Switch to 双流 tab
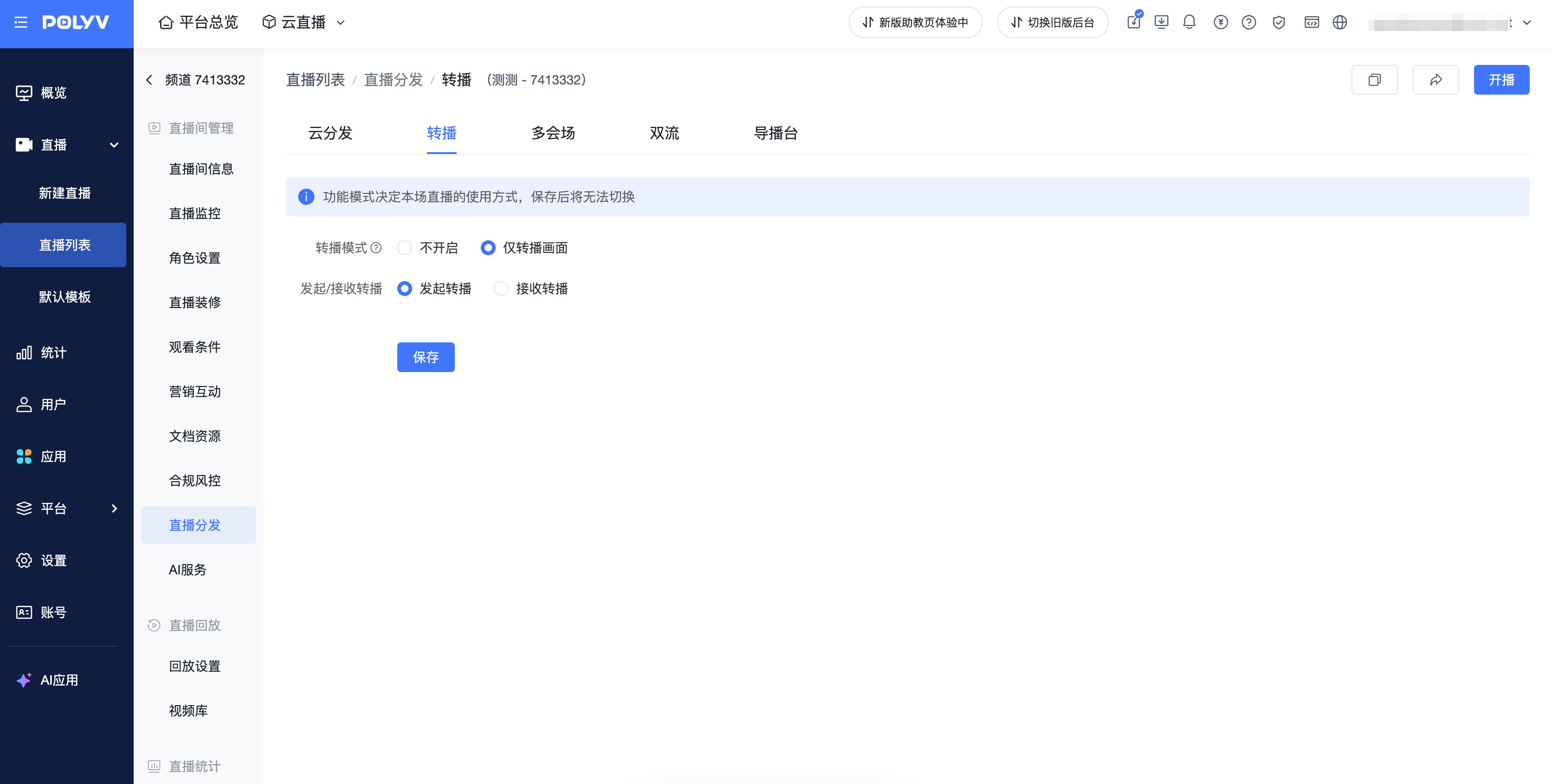 [x=665, y=133]
